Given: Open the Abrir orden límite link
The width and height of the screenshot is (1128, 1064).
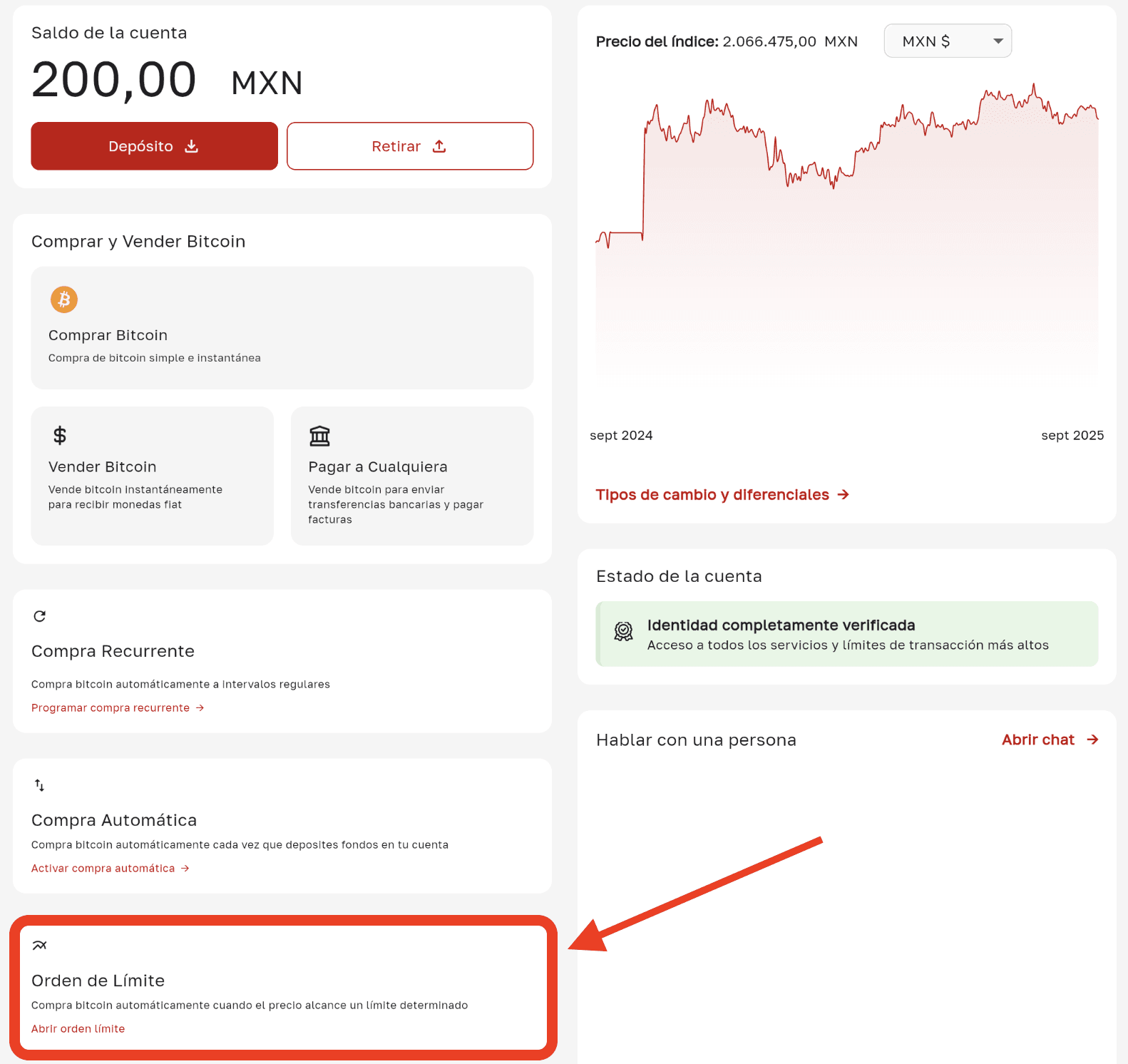Looking at the screenshot, I should [x=78, y=1028].
